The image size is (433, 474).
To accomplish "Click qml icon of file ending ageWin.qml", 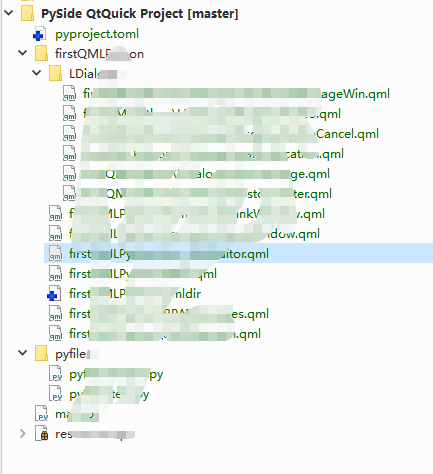I will [69, 94].
